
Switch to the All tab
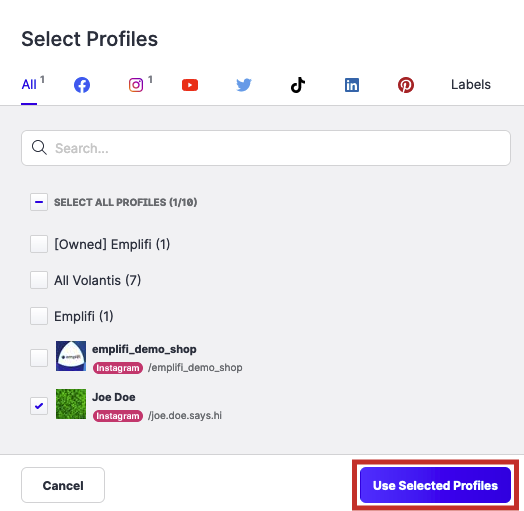click(29, 85)
